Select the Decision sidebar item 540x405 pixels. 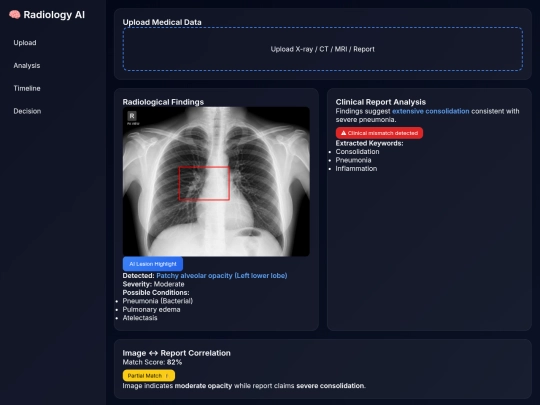click(27, 111)
